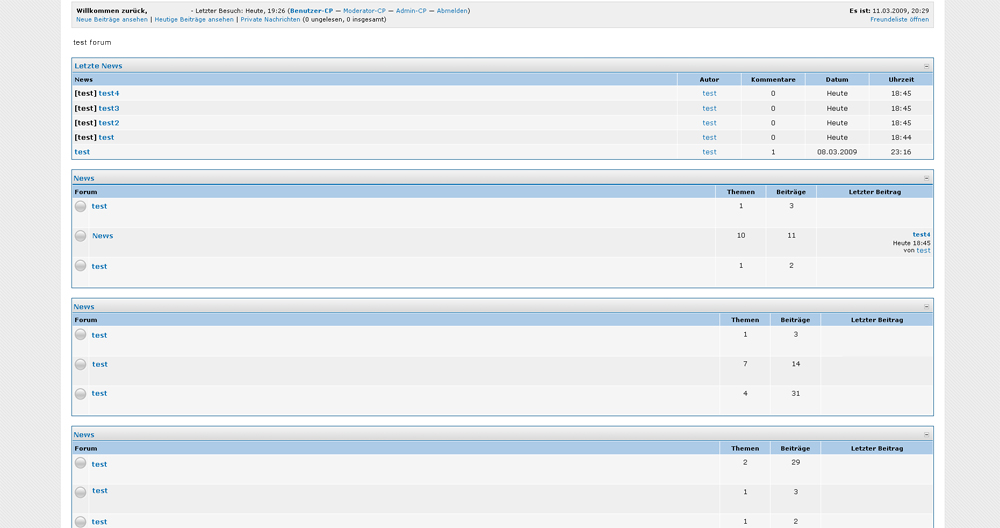
Task: Open last post test4 in Letzter Beitrag column
Action: pos(921,234)
